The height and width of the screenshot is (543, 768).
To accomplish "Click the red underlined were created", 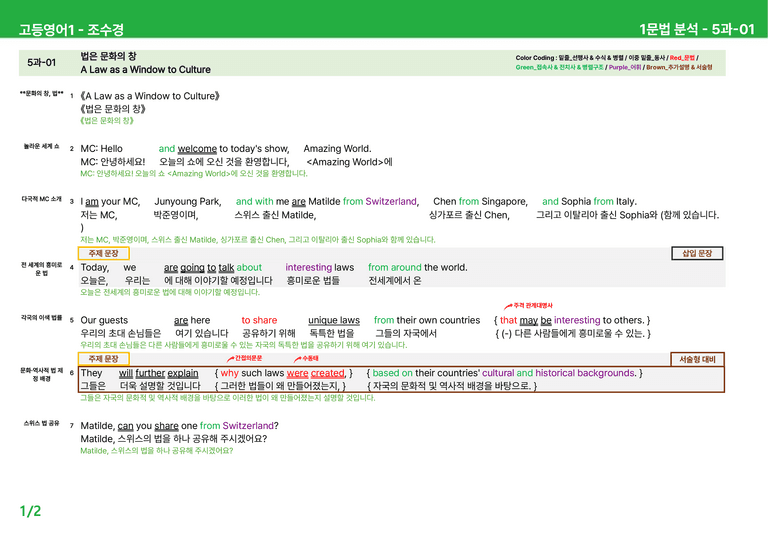I will click(315, 373).
